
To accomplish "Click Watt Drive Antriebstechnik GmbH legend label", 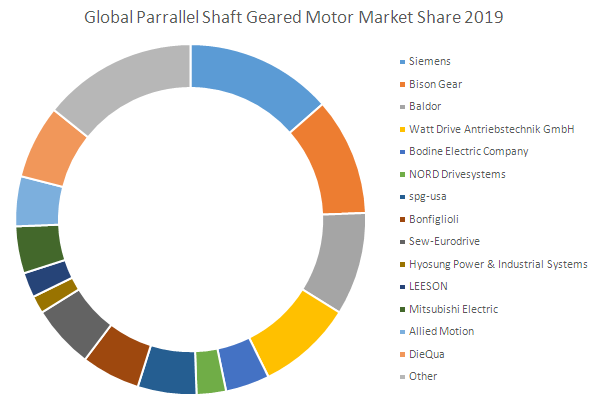I will point(487,129).
